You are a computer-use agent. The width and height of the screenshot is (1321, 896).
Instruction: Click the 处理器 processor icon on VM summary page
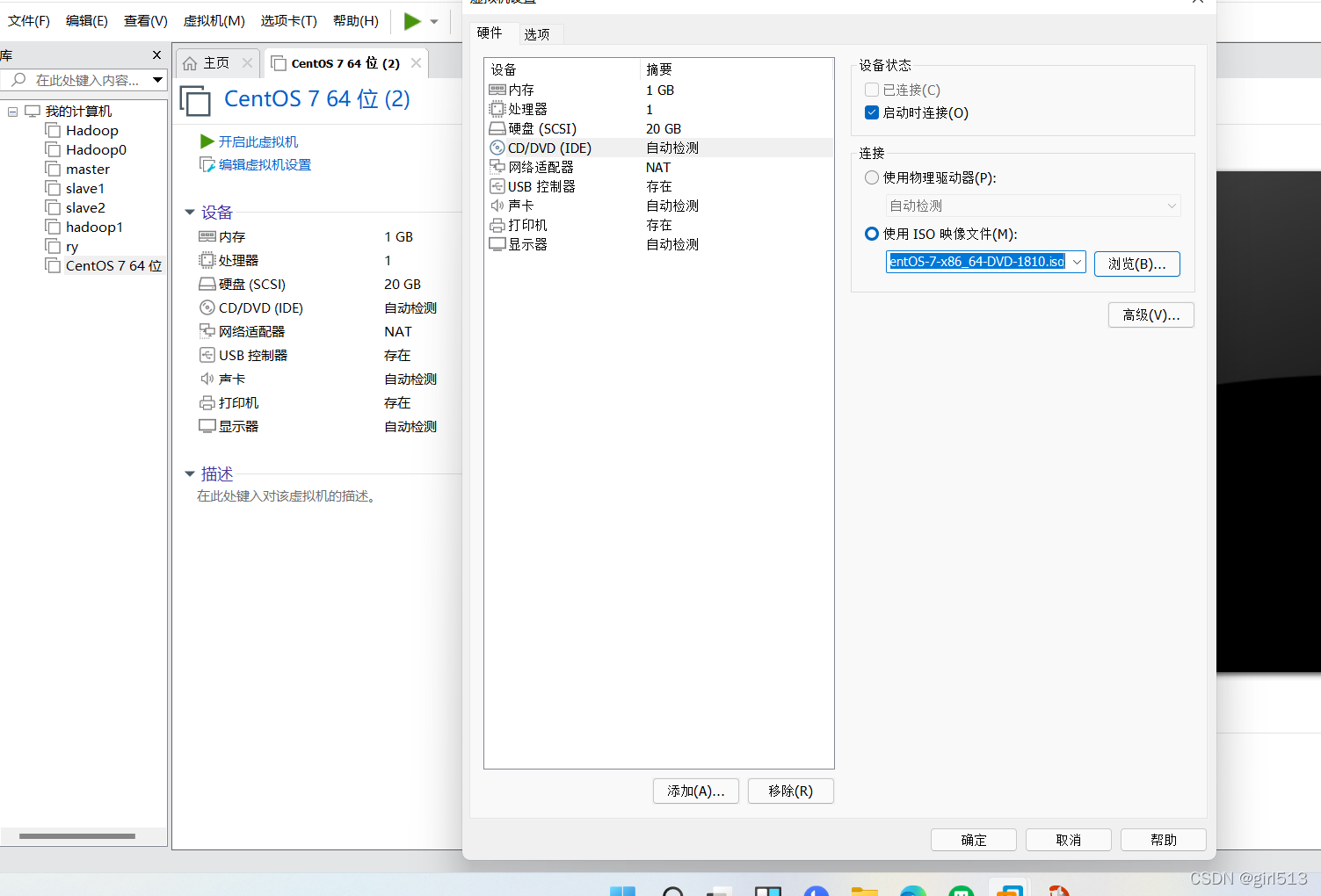point(207,260)
